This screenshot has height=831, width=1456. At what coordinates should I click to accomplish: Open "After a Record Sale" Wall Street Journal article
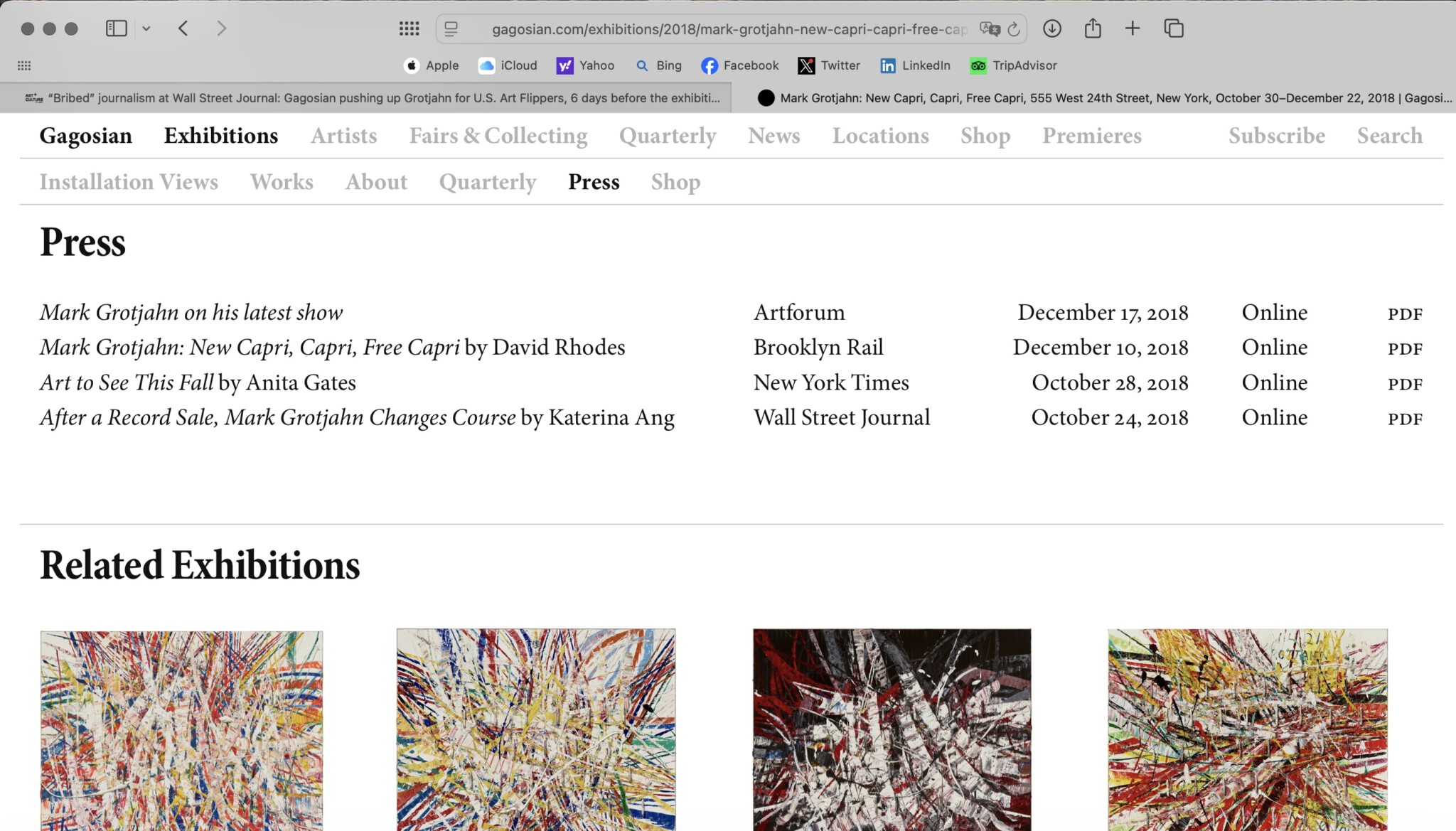coord(357,418)
